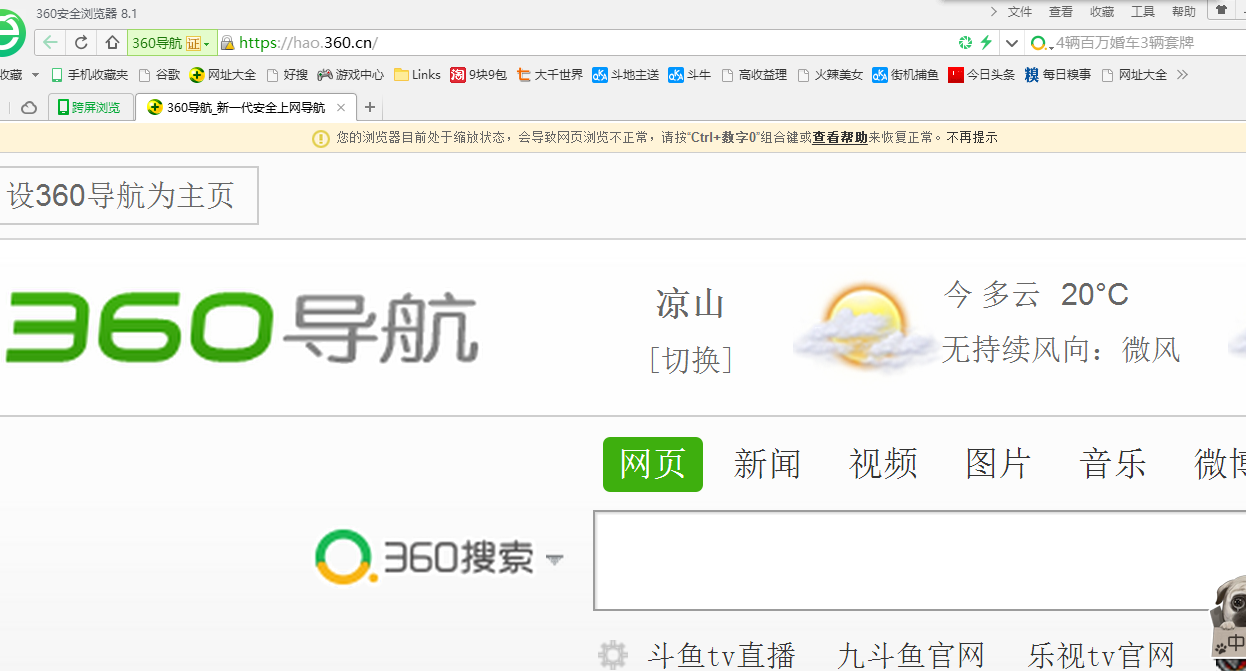This screenshot has width=1246, height=671.
Task: Open a new tab with the plus button
Action: [x=369, y=107]
